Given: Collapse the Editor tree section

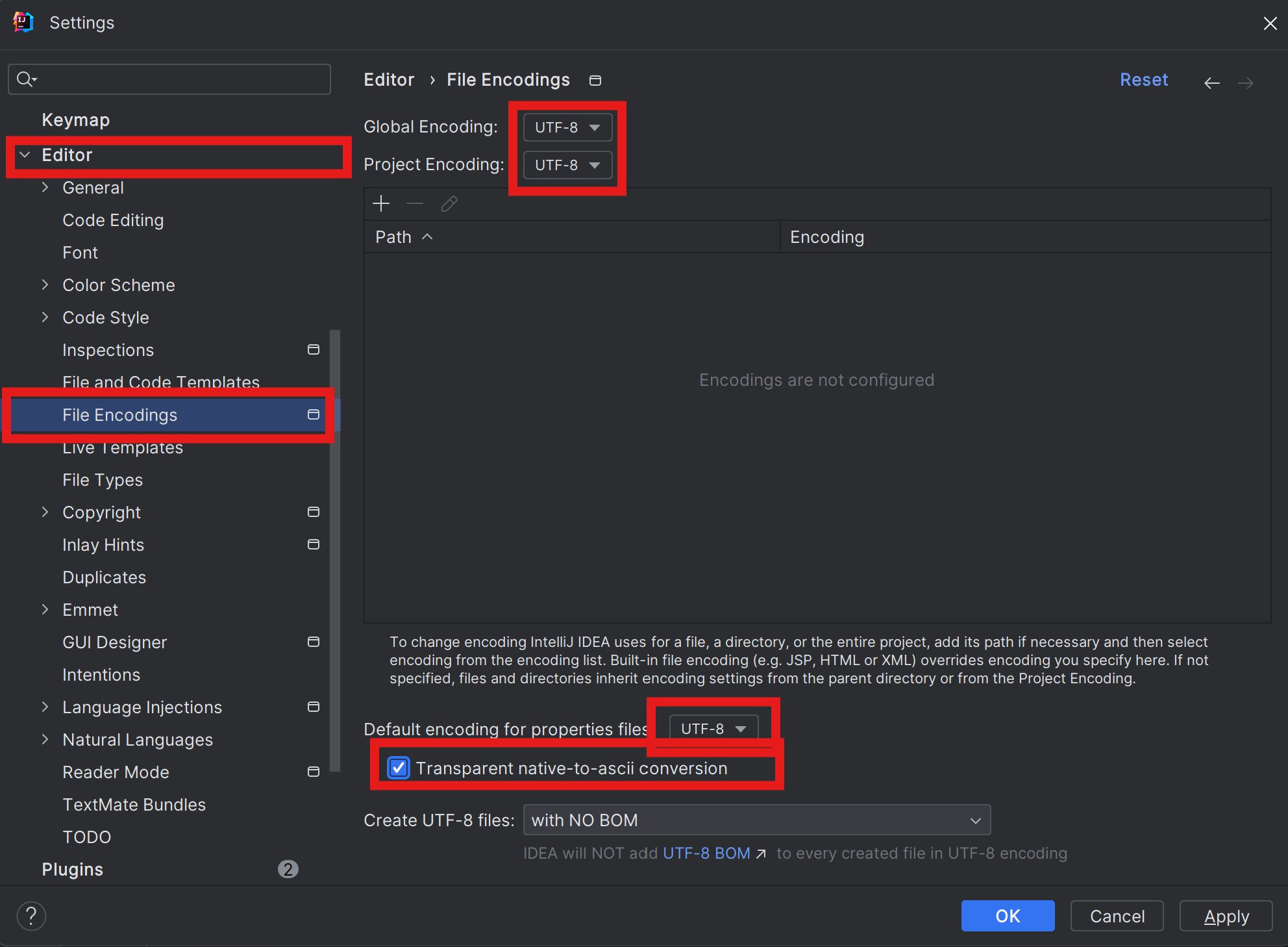Looking at the screenshot, I should 25,155.
